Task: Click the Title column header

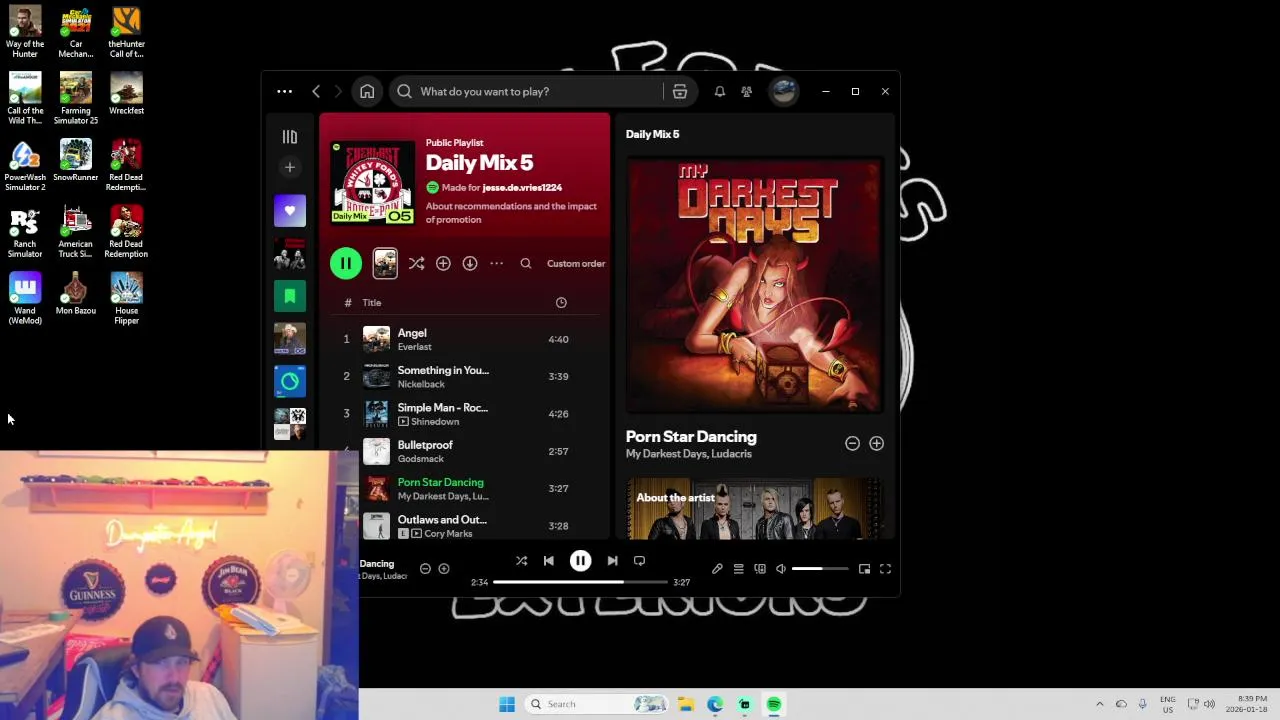Action: 372,302
